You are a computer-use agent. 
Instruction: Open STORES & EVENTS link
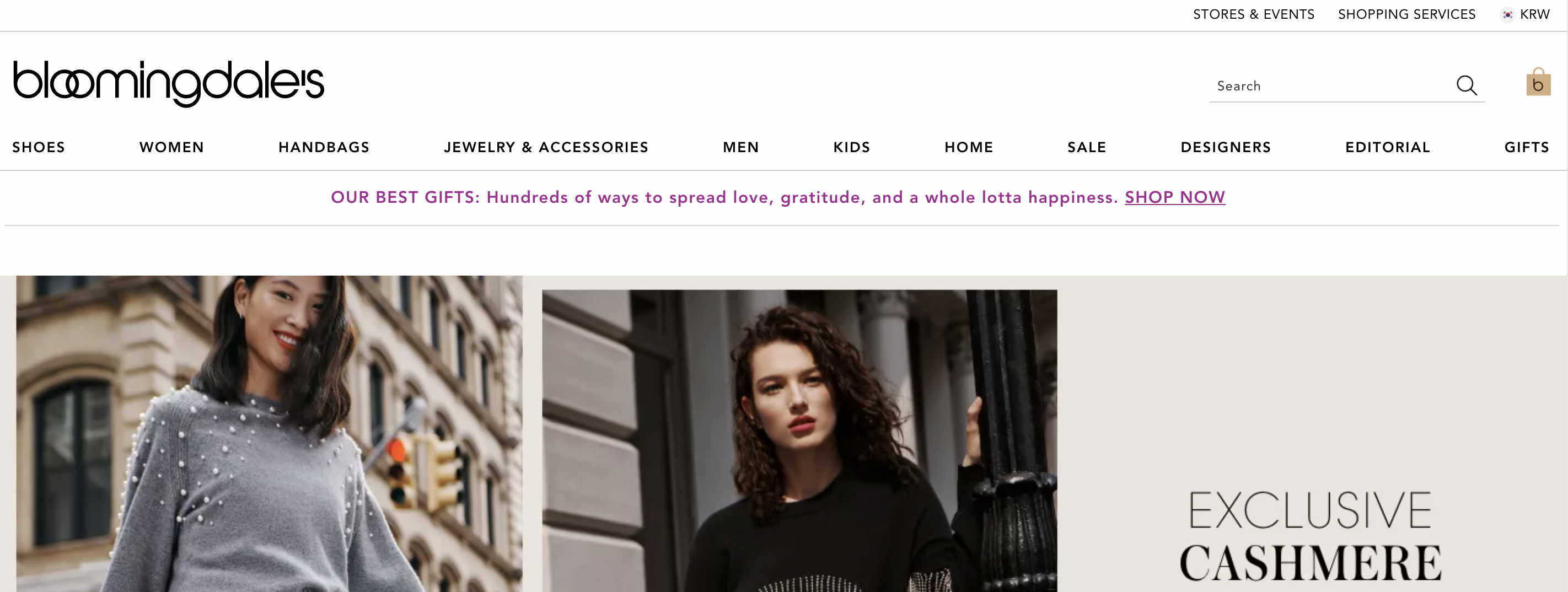click(1253, 14)
